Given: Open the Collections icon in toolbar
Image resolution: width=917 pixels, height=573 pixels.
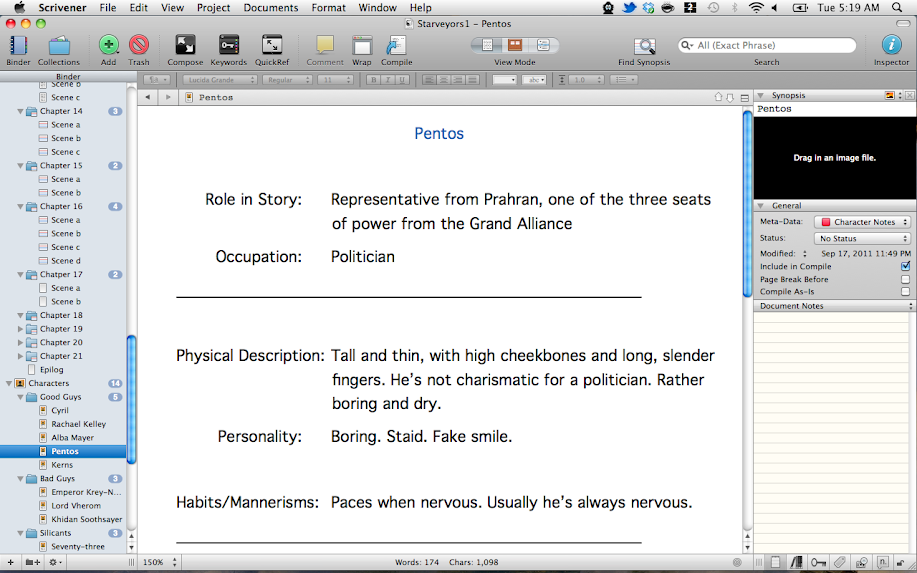Looking at the screenshot, I should coord(59,46).
